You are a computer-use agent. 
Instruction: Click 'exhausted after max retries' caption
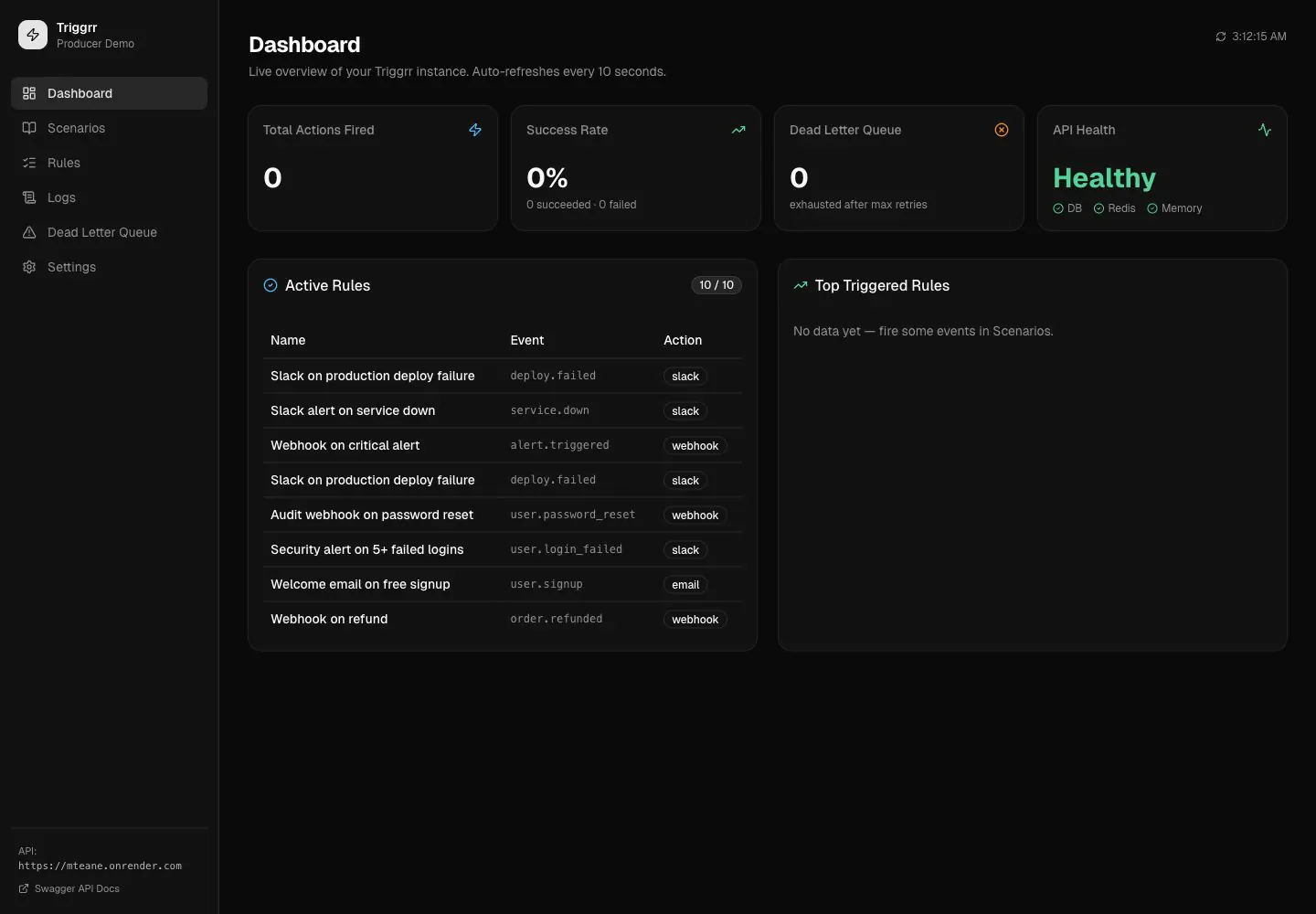(858, 205)
